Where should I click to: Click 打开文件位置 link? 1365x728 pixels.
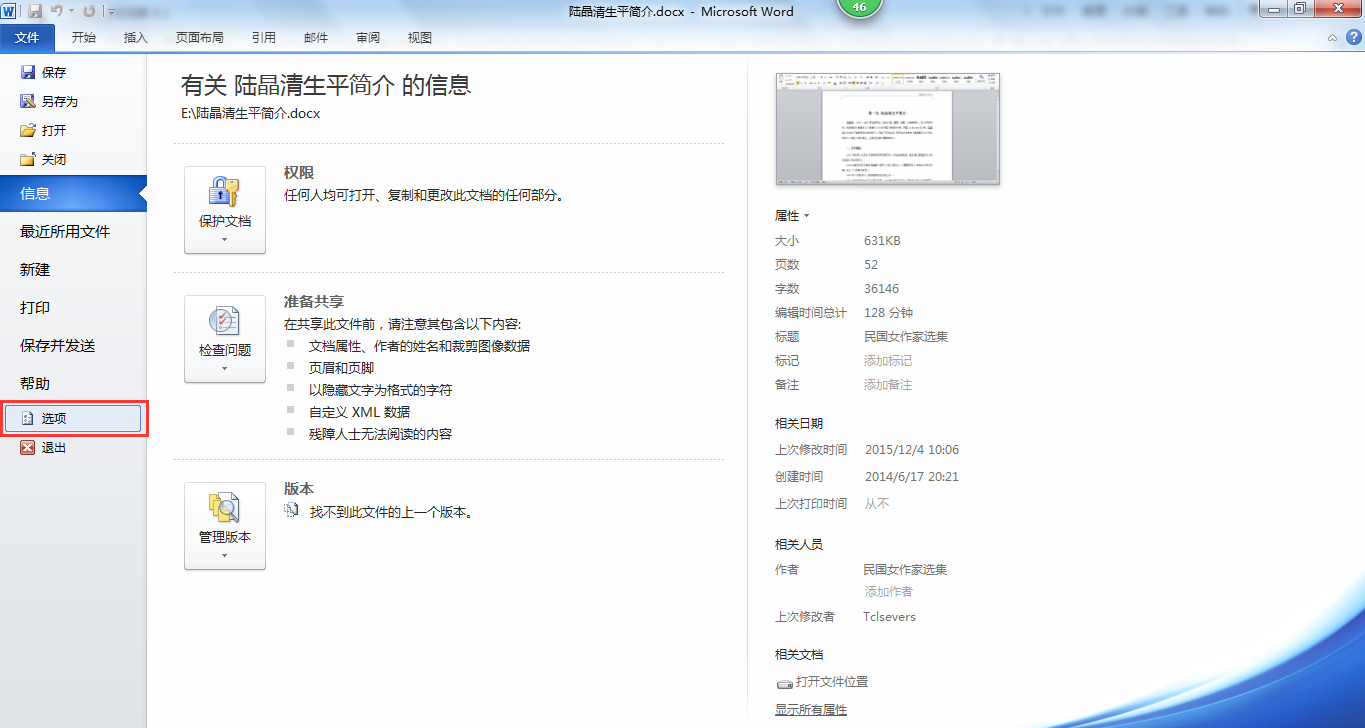pos(832,682)
